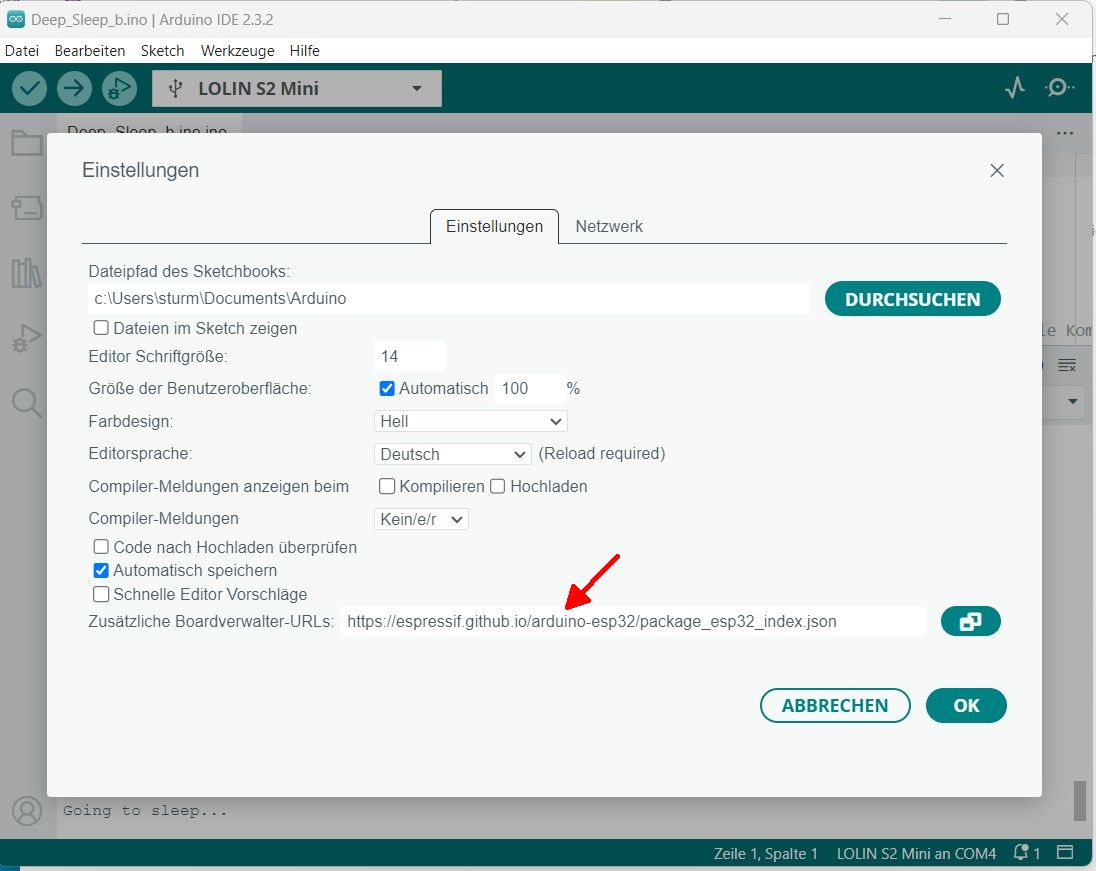1096x871 pixels.
Task: Open the LOLIN S2 Mini board selector
Action: pyautogui.click(x=297, y=89)
